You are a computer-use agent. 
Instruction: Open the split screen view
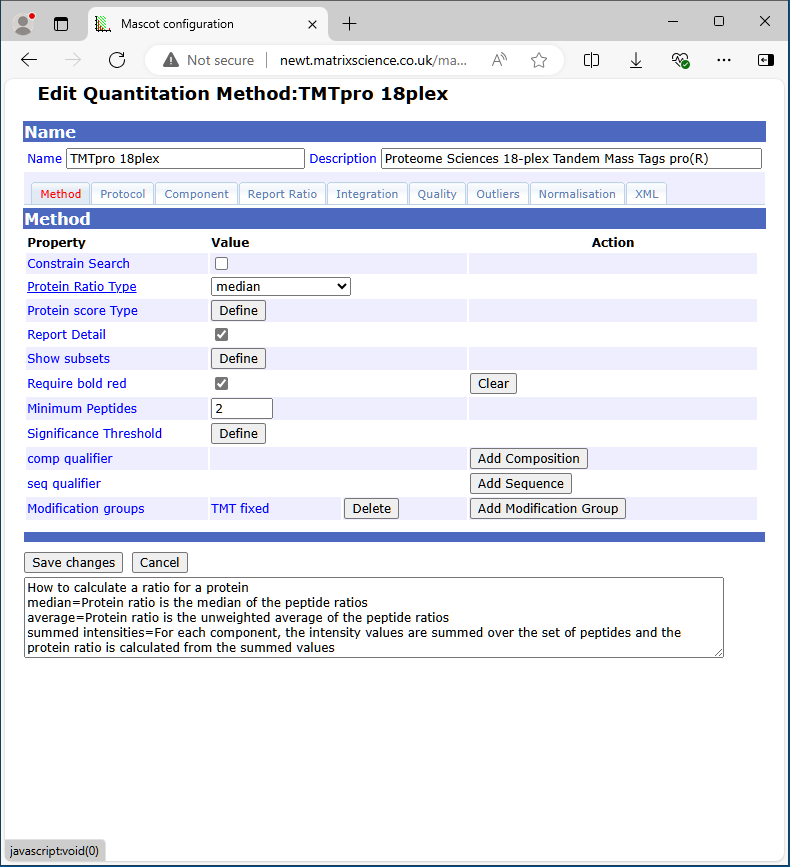point(592,60)
